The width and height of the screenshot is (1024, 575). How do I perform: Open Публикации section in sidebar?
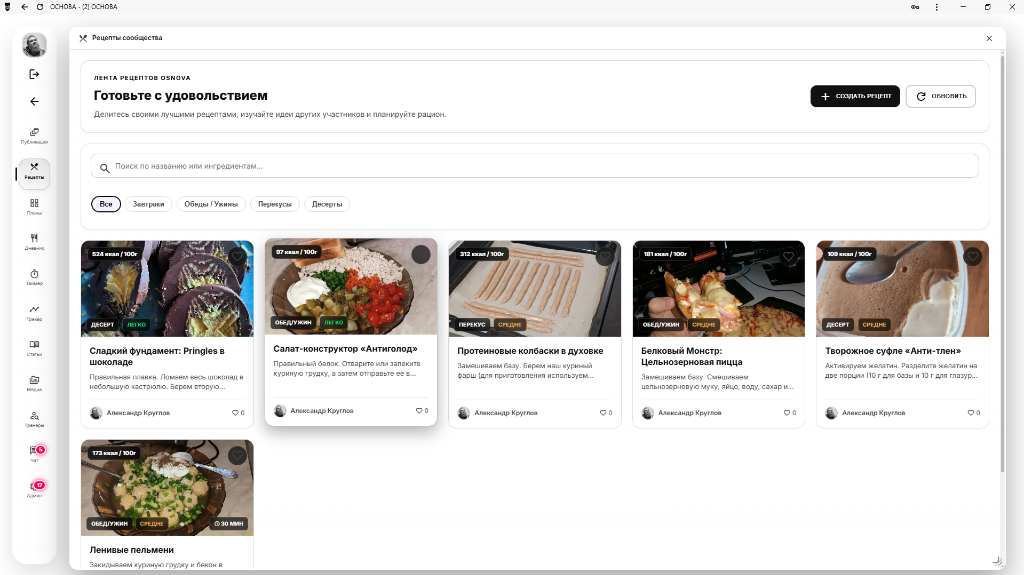(x=34, y=135)
